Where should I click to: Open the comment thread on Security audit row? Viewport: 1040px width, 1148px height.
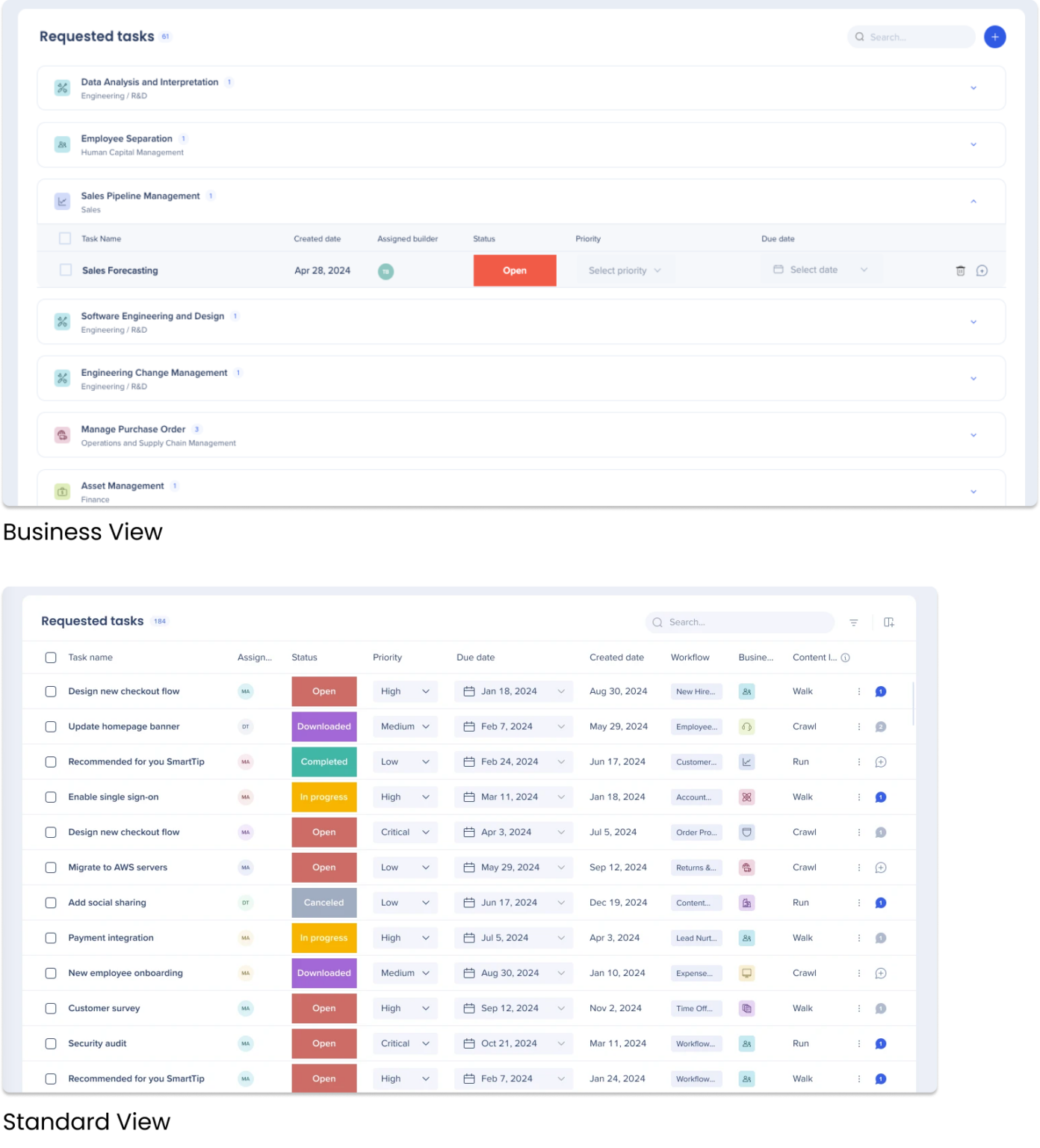pyautogui.click(x=880, y=1043)
